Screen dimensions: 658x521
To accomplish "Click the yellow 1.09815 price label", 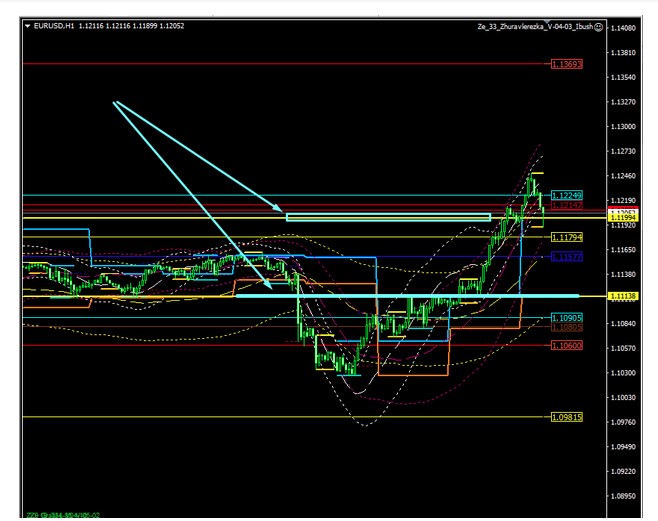I will [566, 417].
